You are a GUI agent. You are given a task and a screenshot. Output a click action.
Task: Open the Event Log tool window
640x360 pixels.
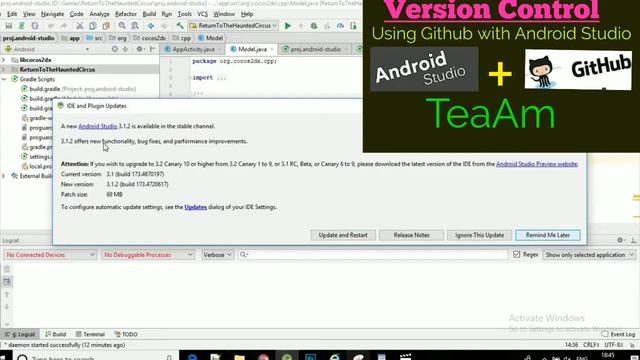pos(618,334)
